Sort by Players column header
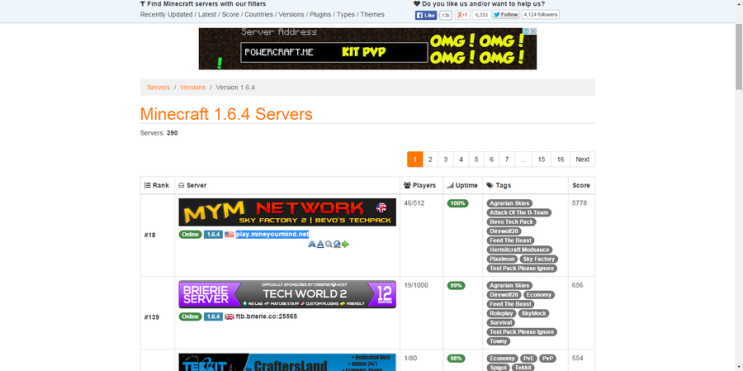The width and height of the screenshot is (743, 371). (x=419, y=185)
